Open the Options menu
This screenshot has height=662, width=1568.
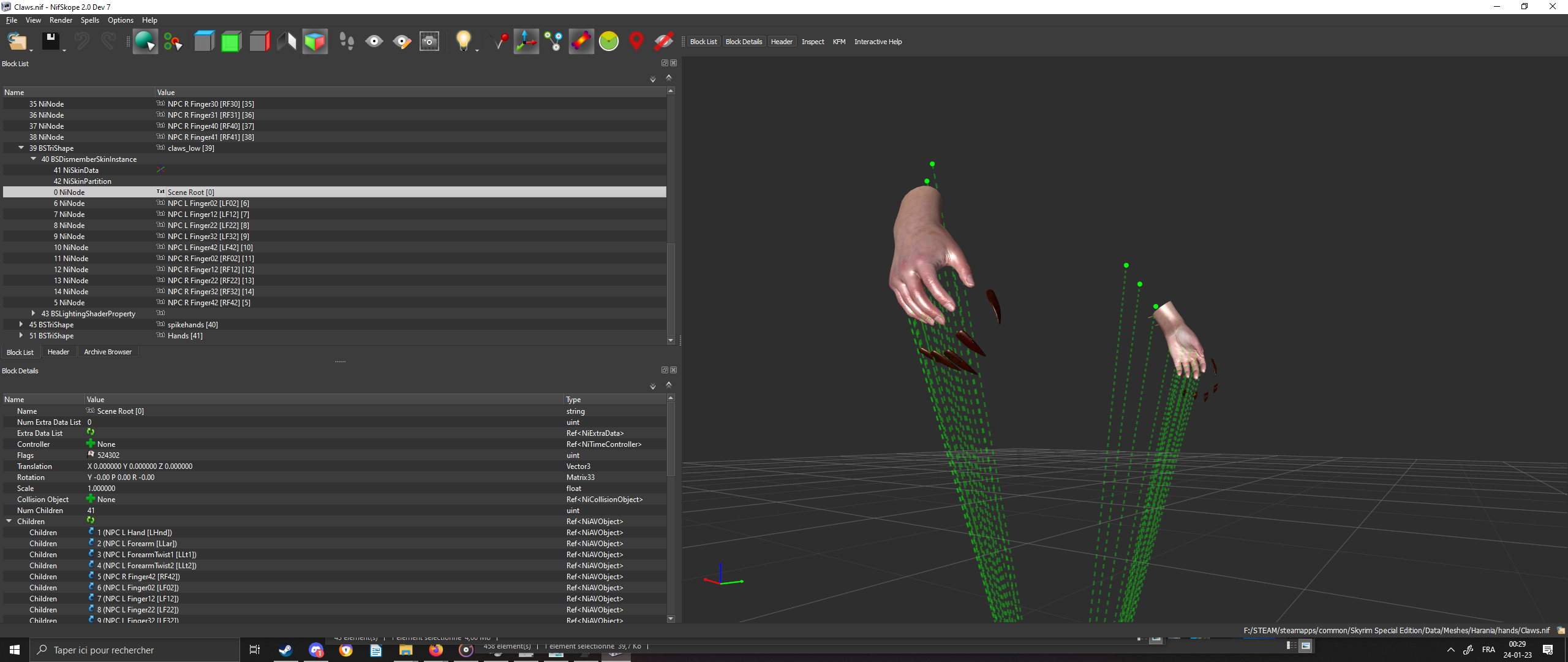pos(121,20)
